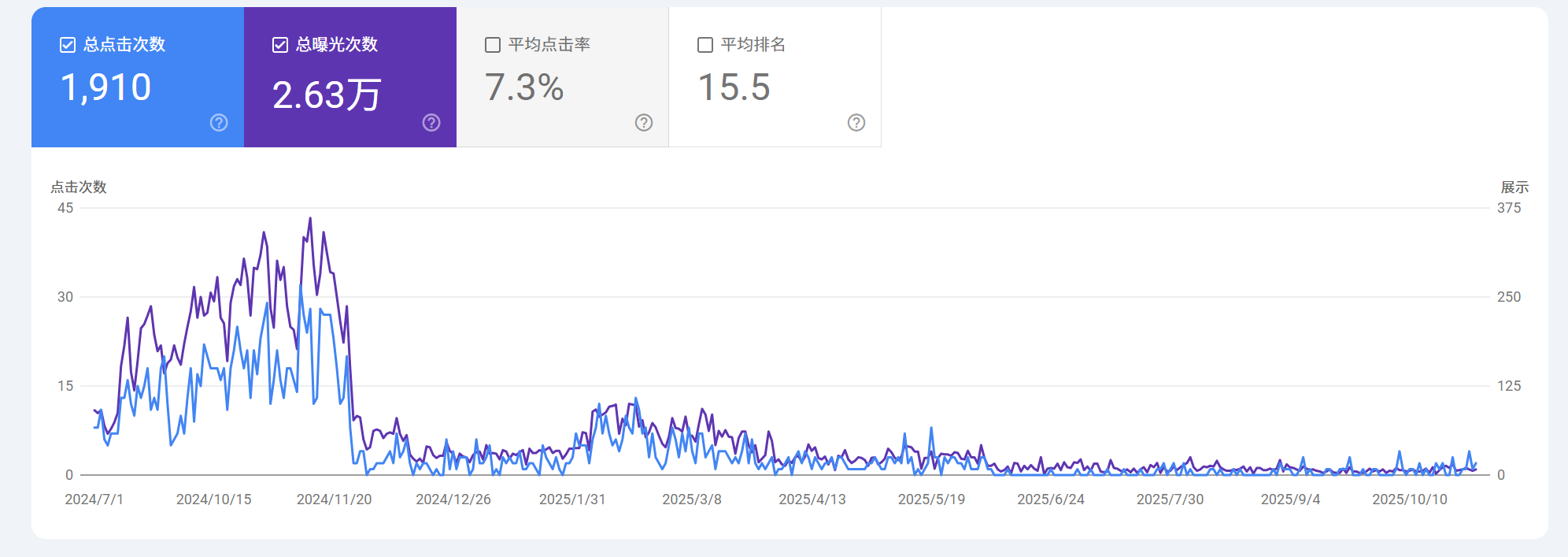Enable the 平均点击率 checkbox
This screenshot has height=557, width=1568.
point(493,45)
